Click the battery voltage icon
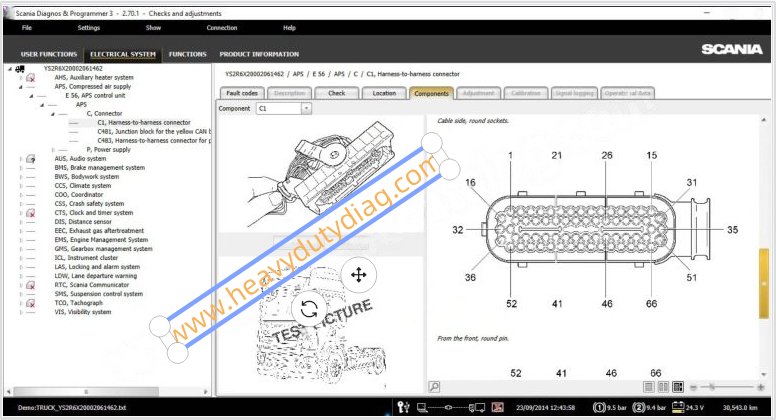This screenshot has width=776, height=420. tap(678, 407)
